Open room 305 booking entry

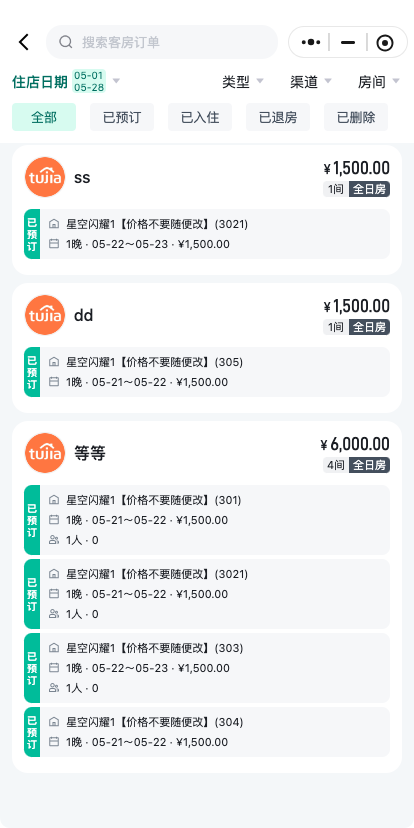[x=207, y=372]
